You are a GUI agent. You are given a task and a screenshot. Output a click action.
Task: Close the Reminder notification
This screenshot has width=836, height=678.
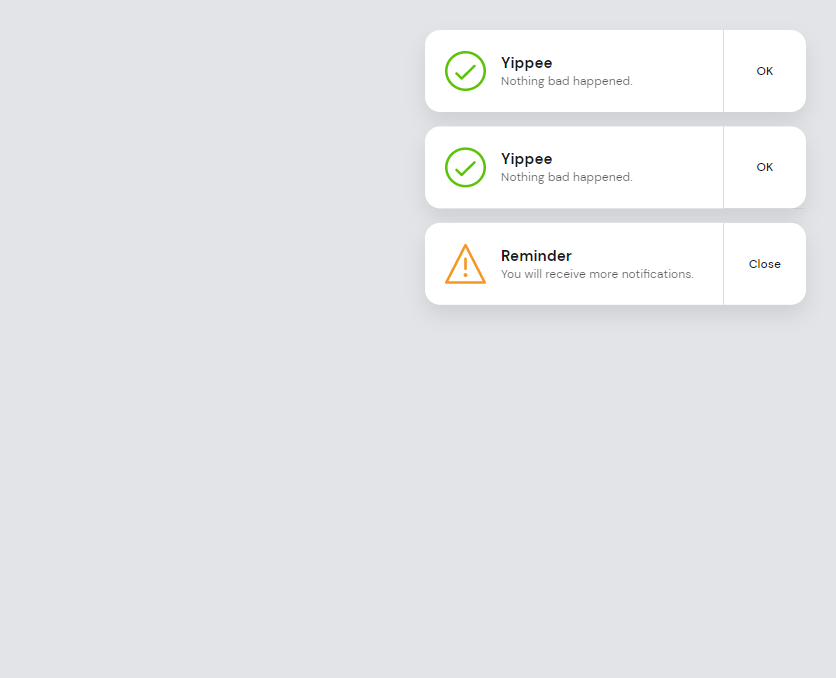pyautogui.click(x=765, y=264)
